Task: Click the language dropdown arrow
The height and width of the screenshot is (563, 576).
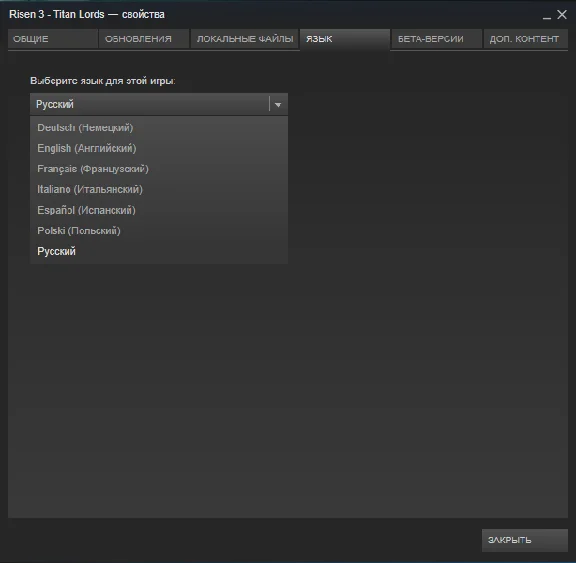Action: [278, 105]
